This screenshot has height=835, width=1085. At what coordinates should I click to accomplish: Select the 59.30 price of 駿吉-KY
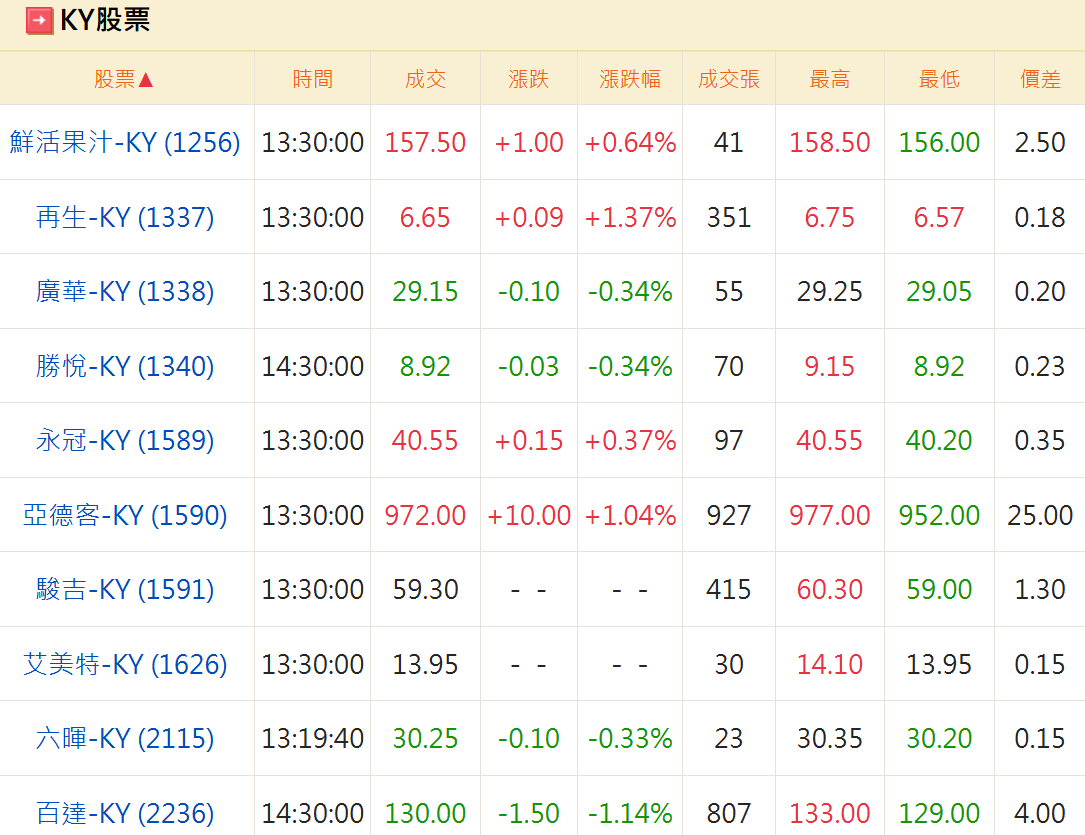point(425,589)
